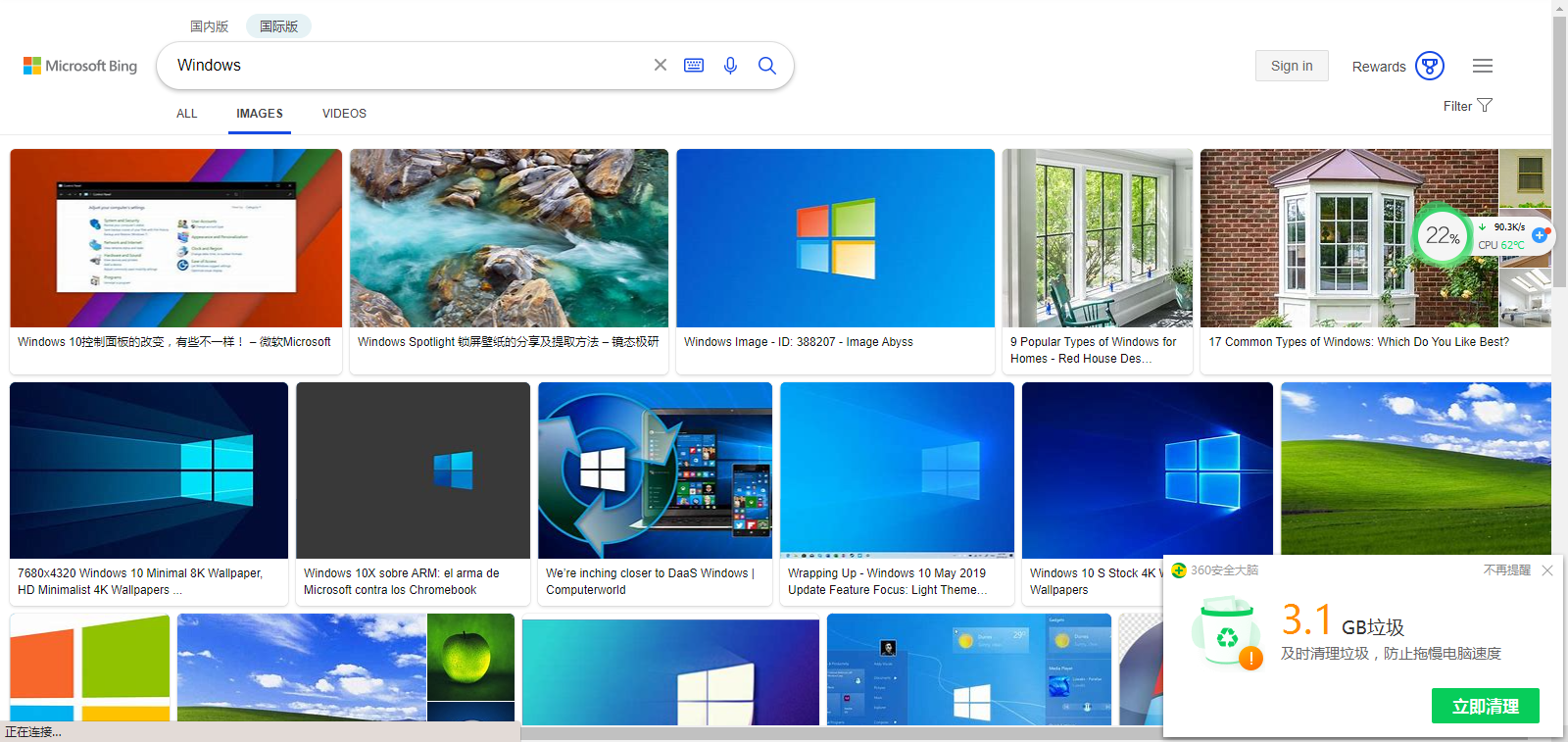The width and height of the screenshot is (1568, 742).
Task: Click the Filter funnel icon
Action: pyautogui.click(x=1485, y=105)
